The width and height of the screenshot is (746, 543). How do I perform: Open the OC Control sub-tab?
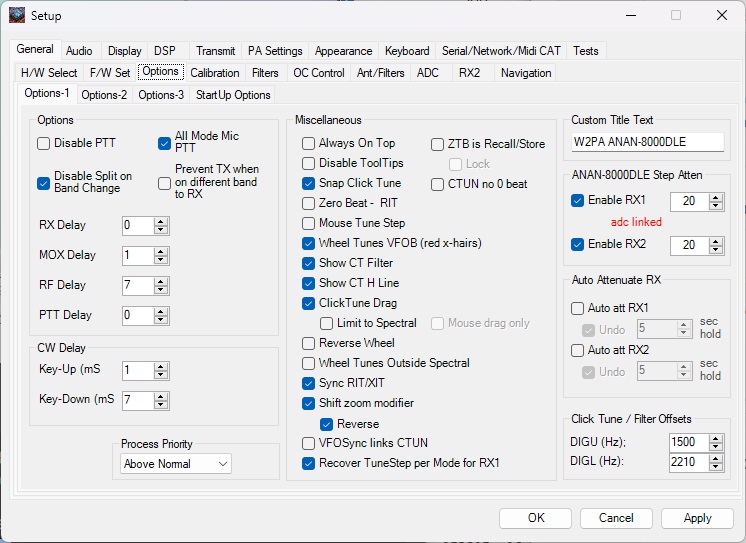(319, 73)
